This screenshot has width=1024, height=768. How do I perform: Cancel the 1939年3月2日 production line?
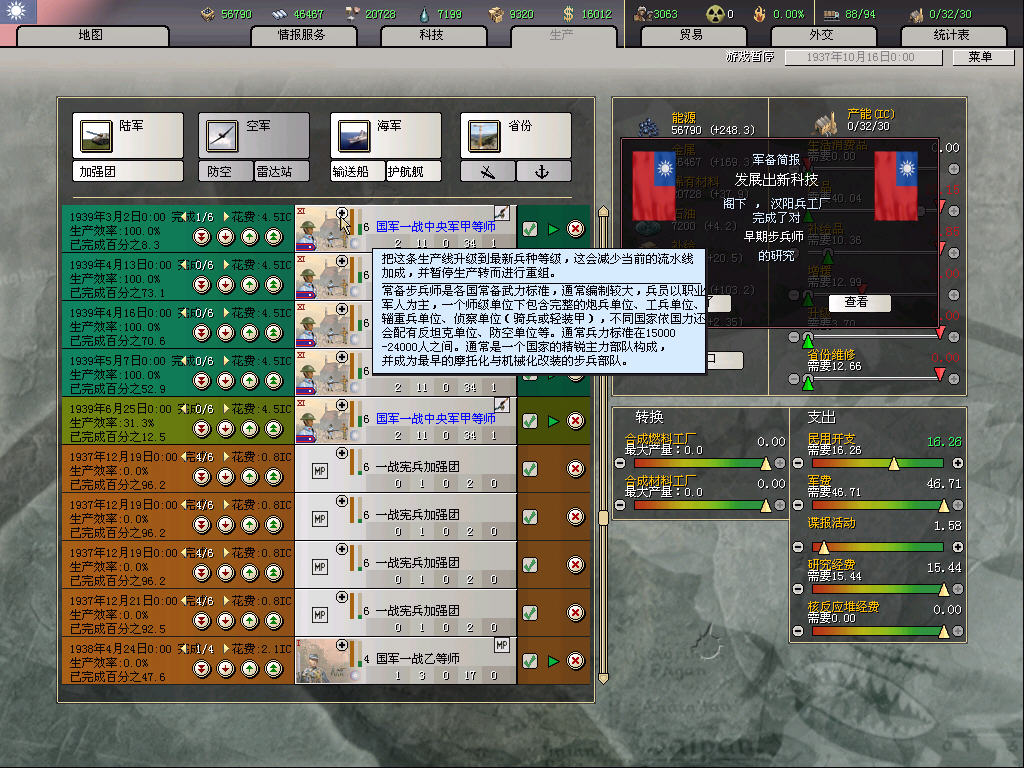[x=575, y=229]
